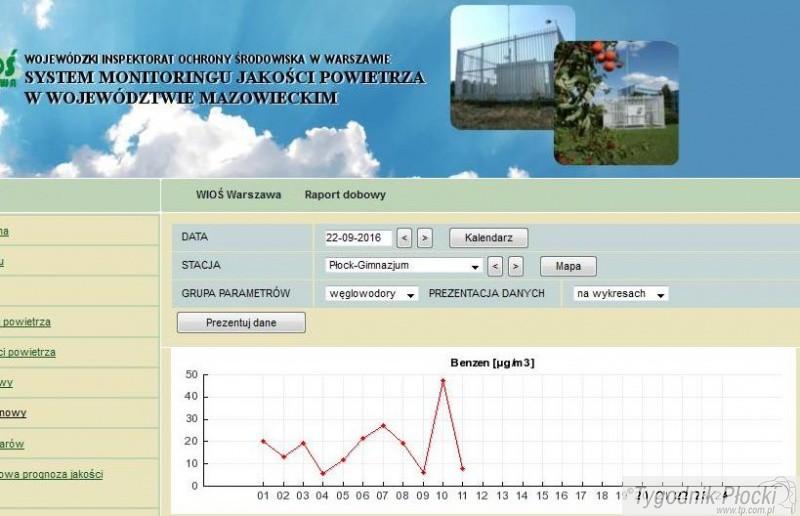This screenshot has height=516, width=800.
Task: Go to next date arrow button
Action: (x=424, y=238)
